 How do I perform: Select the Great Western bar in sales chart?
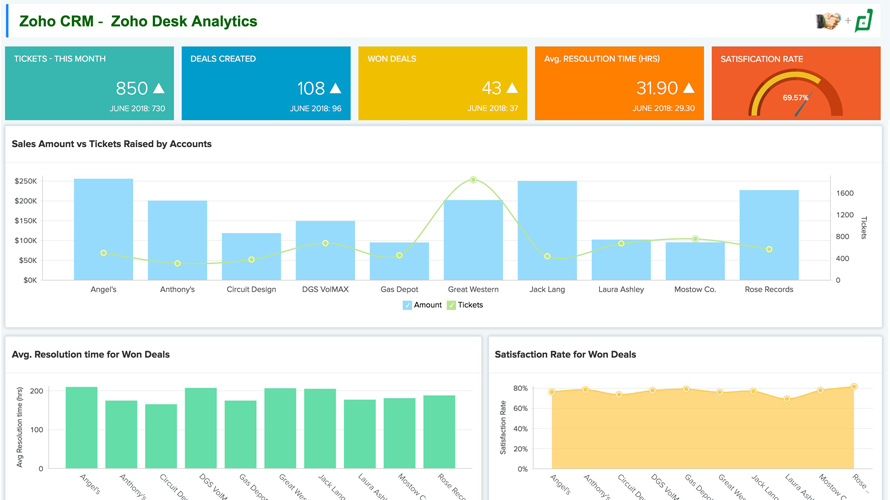473,240
